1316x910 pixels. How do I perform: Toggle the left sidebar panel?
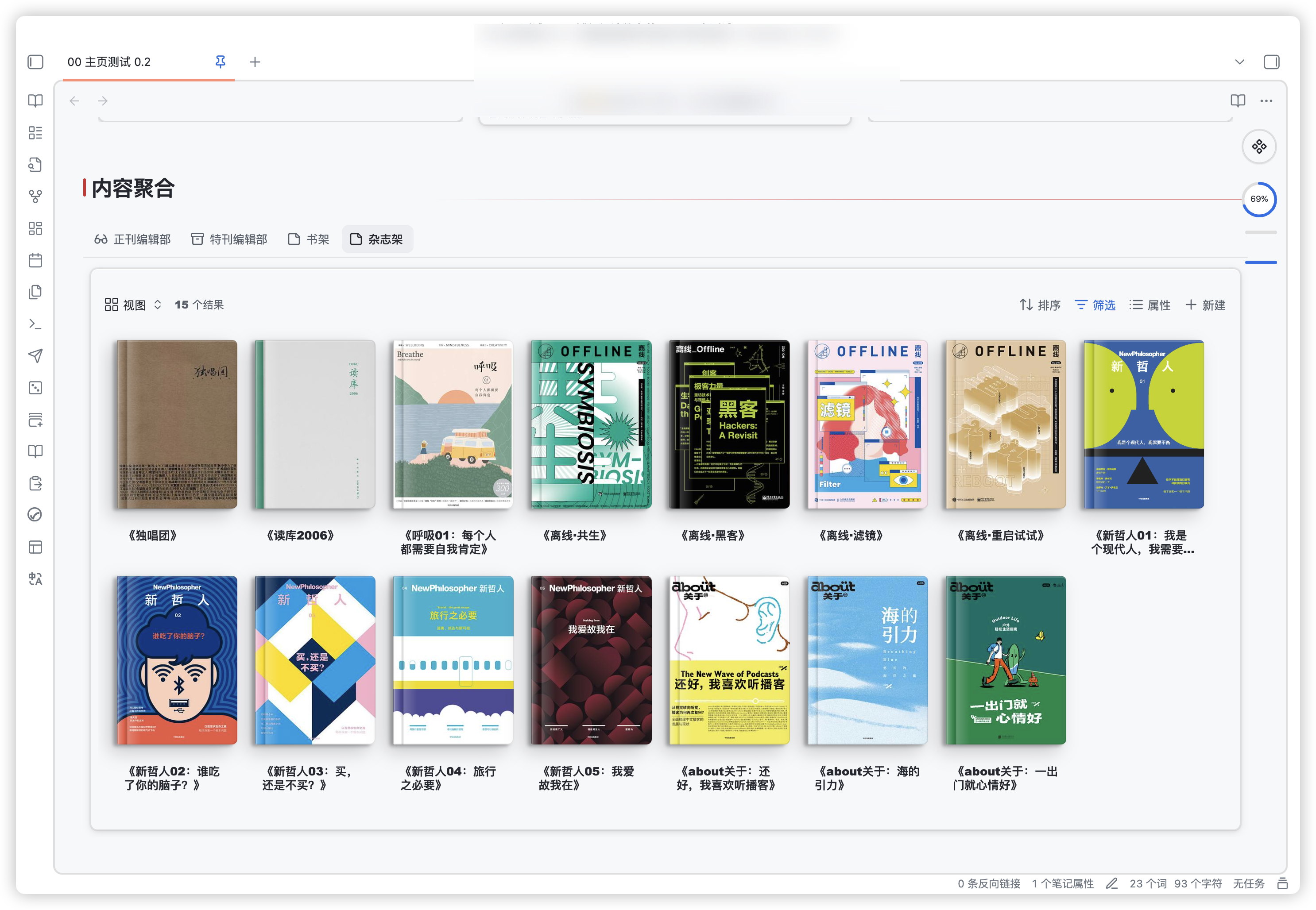[35, 62]
